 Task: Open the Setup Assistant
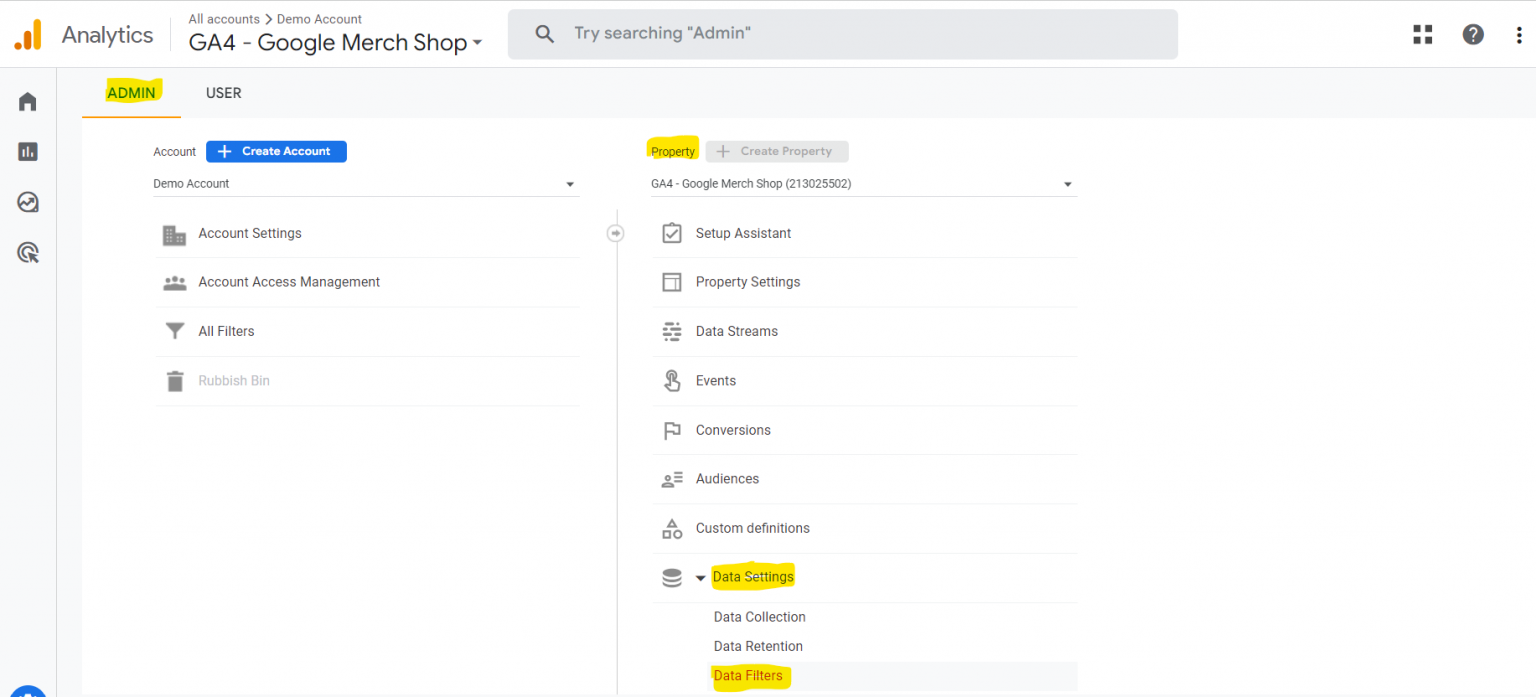tap(745, 232)
